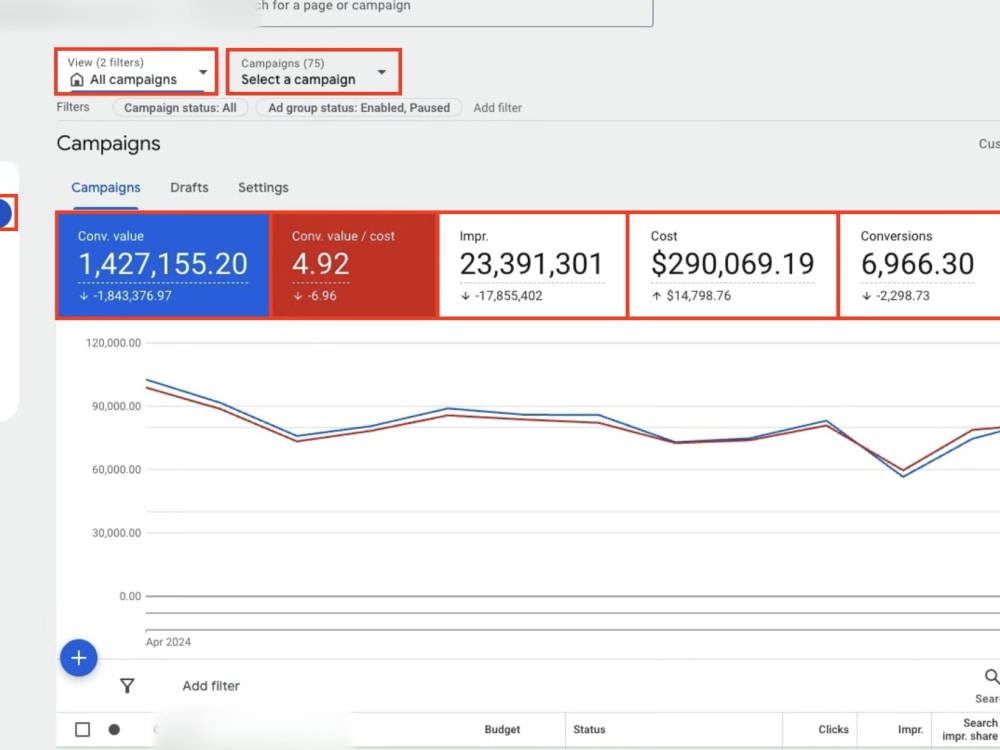This screenshot has width=1000, height=750.
Task: Click the 1,427,155.20 conversion value
Action: tap(163, 264)
